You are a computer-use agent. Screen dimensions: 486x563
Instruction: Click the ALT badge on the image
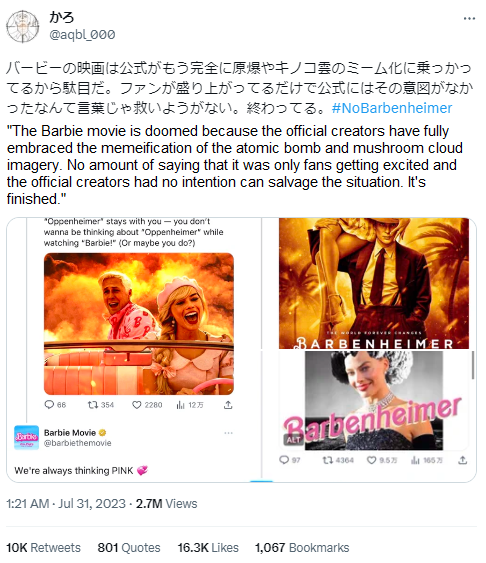coord(293,439)
